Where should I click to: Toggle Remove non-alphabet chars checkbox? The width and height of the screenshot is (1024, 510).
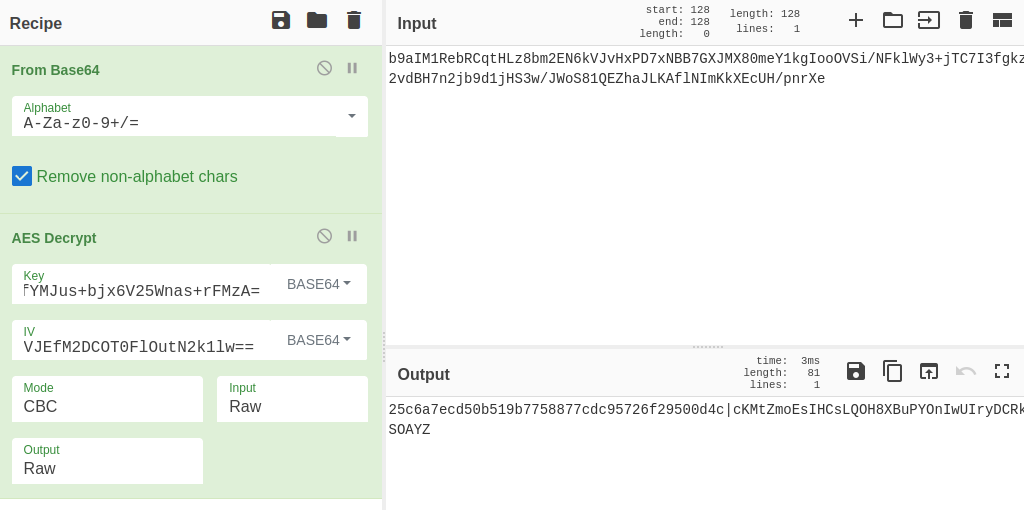[x=22, y=177]
